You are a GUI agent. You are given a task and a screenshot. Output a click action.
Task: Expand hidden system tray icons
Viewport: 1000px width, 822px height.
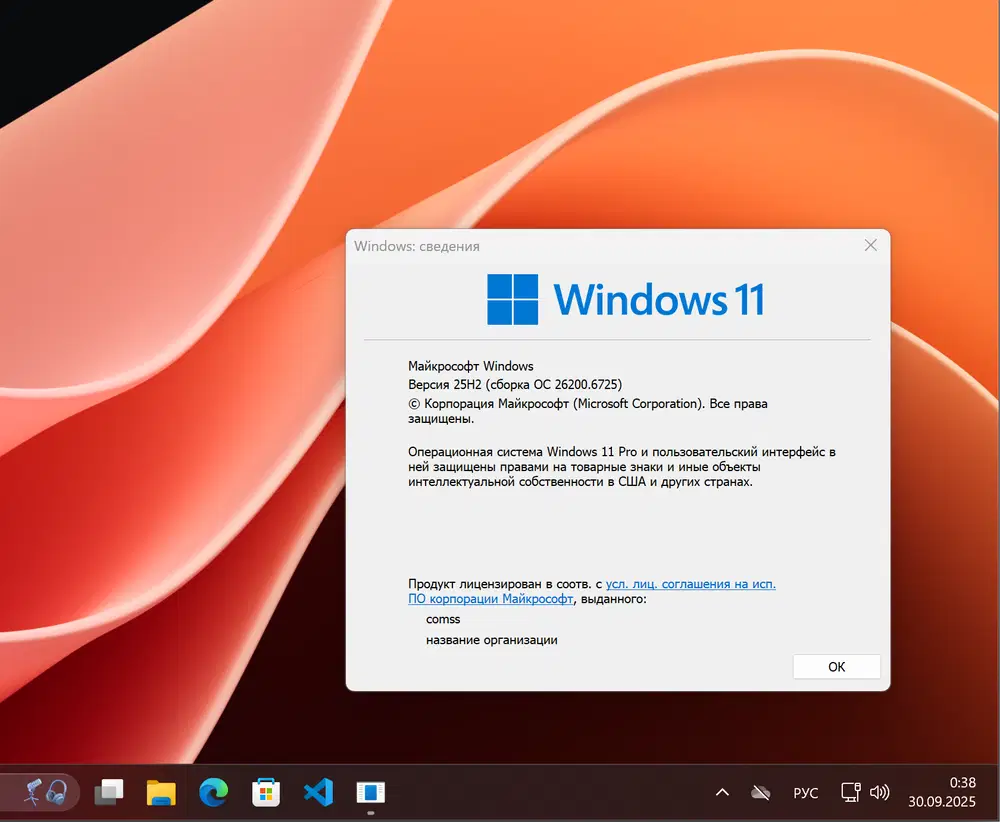(722, 791)
